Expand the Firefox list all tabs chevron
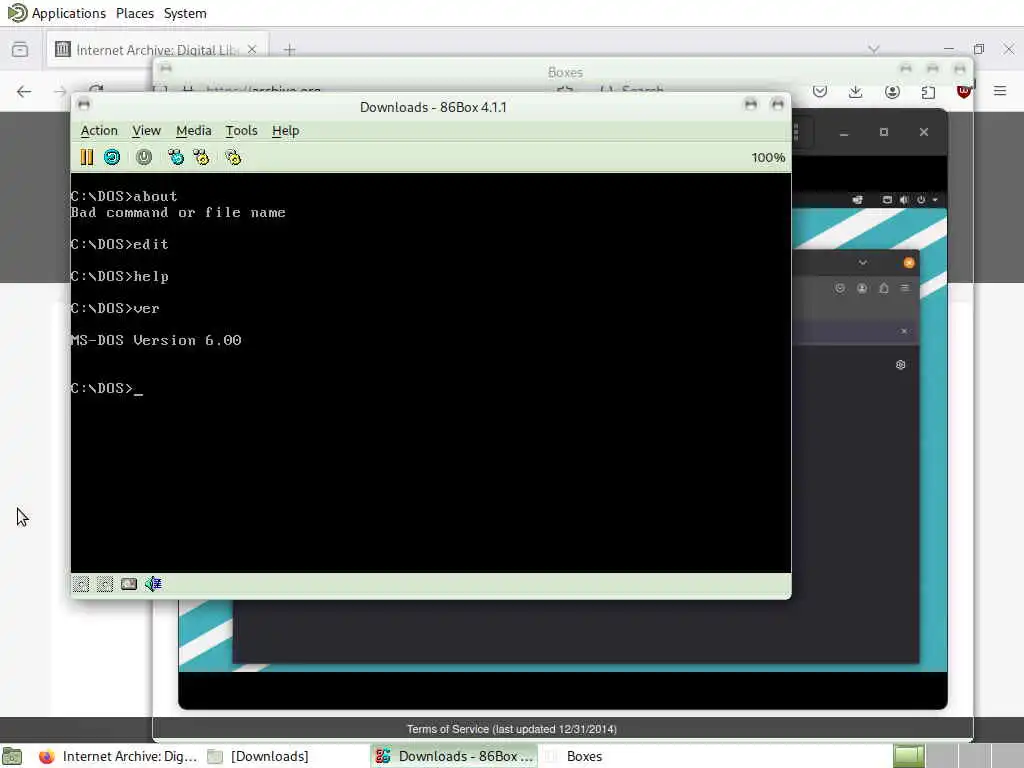The height and width of the screenshot is (768, 1024). click(x=874, y=49)
